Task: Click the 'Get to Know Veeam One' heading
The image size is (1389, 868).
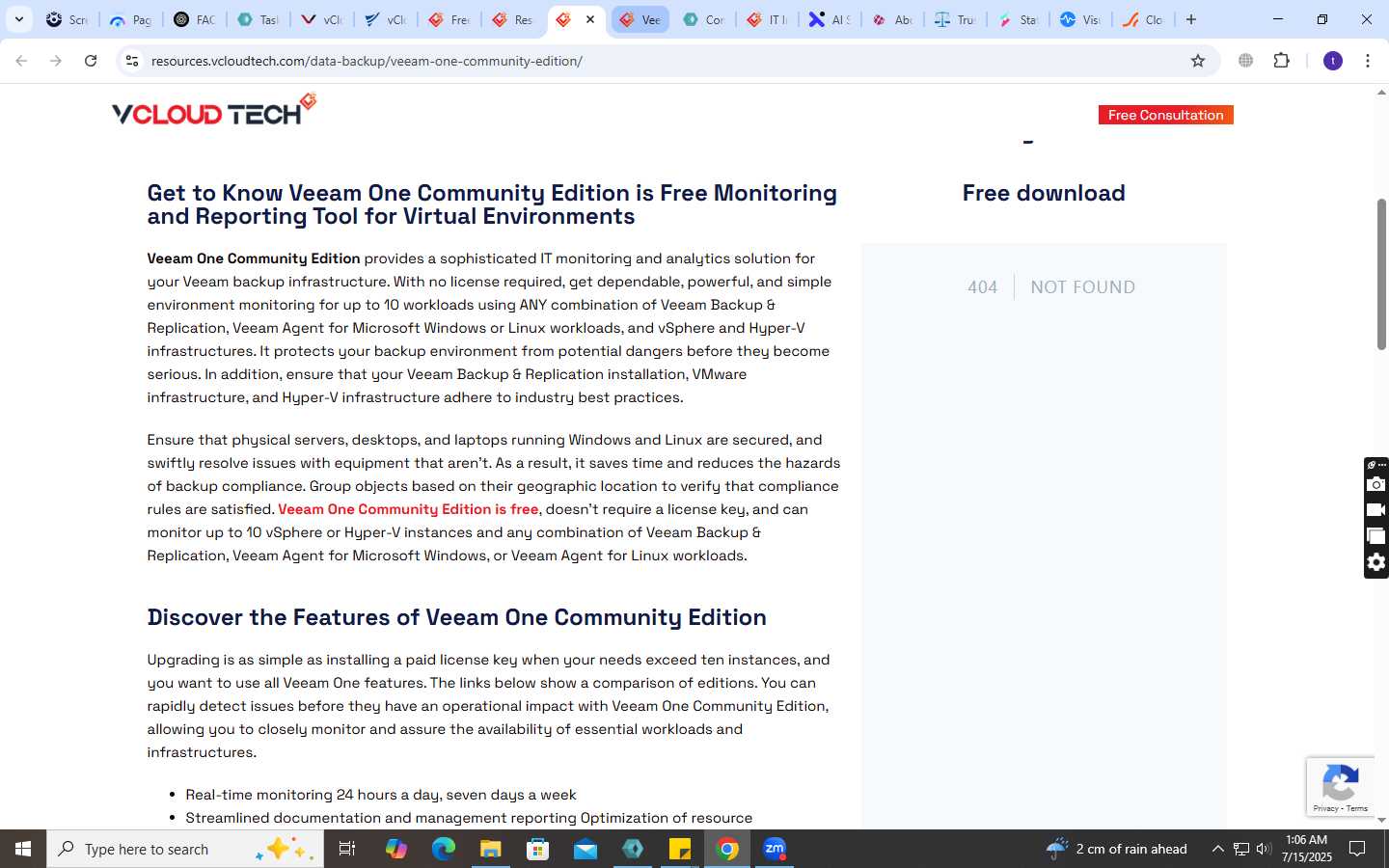Action: [492, 204]
